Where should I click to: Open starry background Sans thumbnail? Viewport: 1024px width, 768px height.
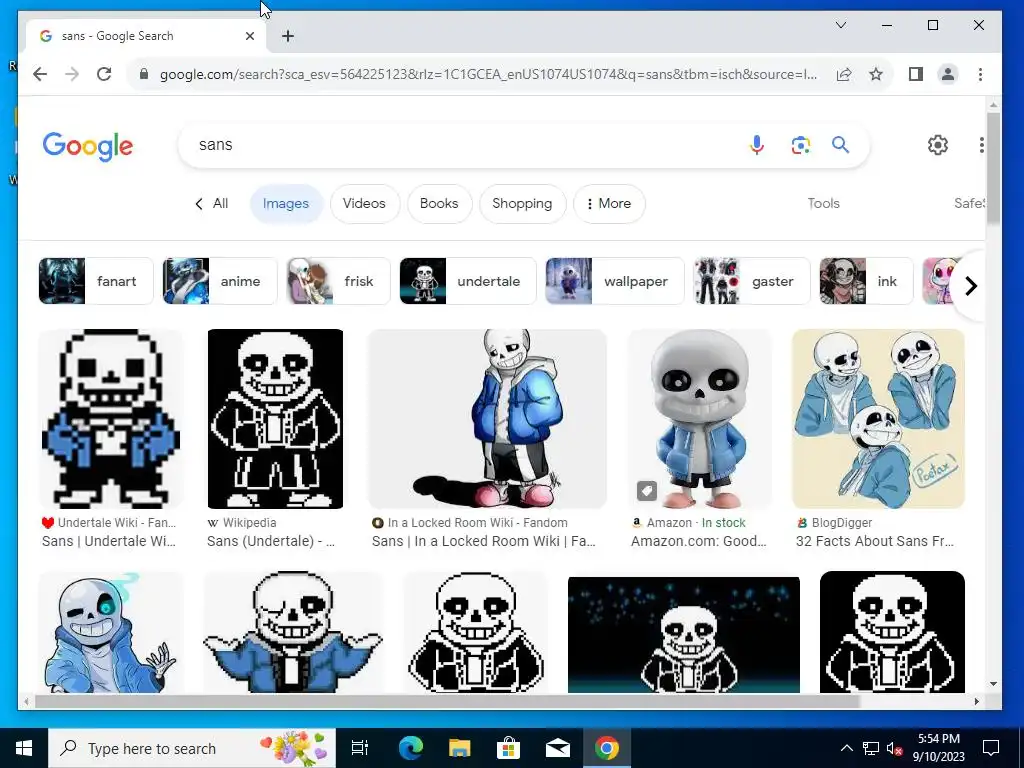click(x=684, y=634)
